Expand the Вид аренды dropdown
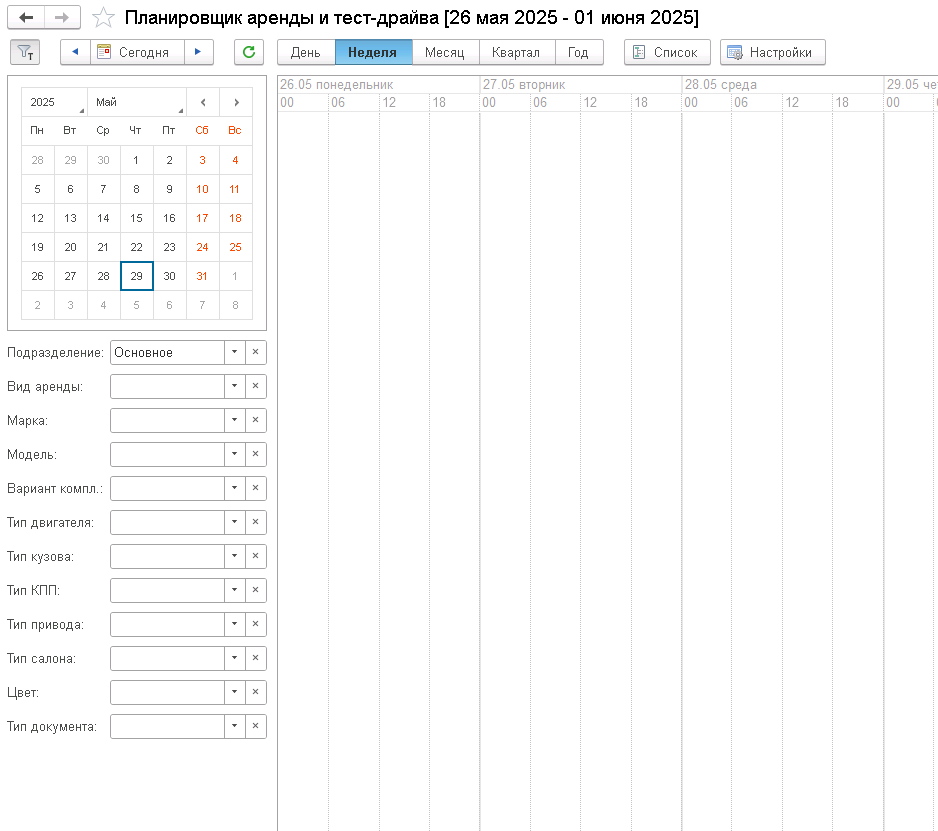 234,386
